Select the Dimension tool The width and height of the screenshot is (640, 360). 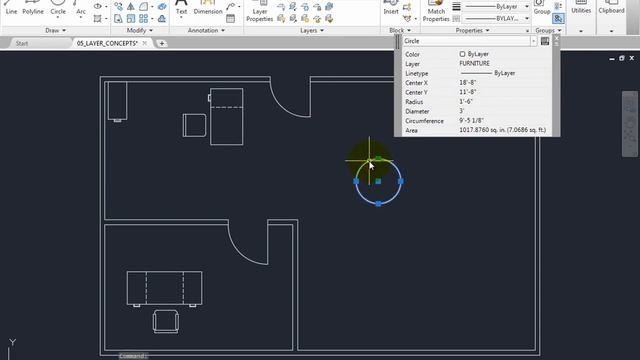pos(208,7)
